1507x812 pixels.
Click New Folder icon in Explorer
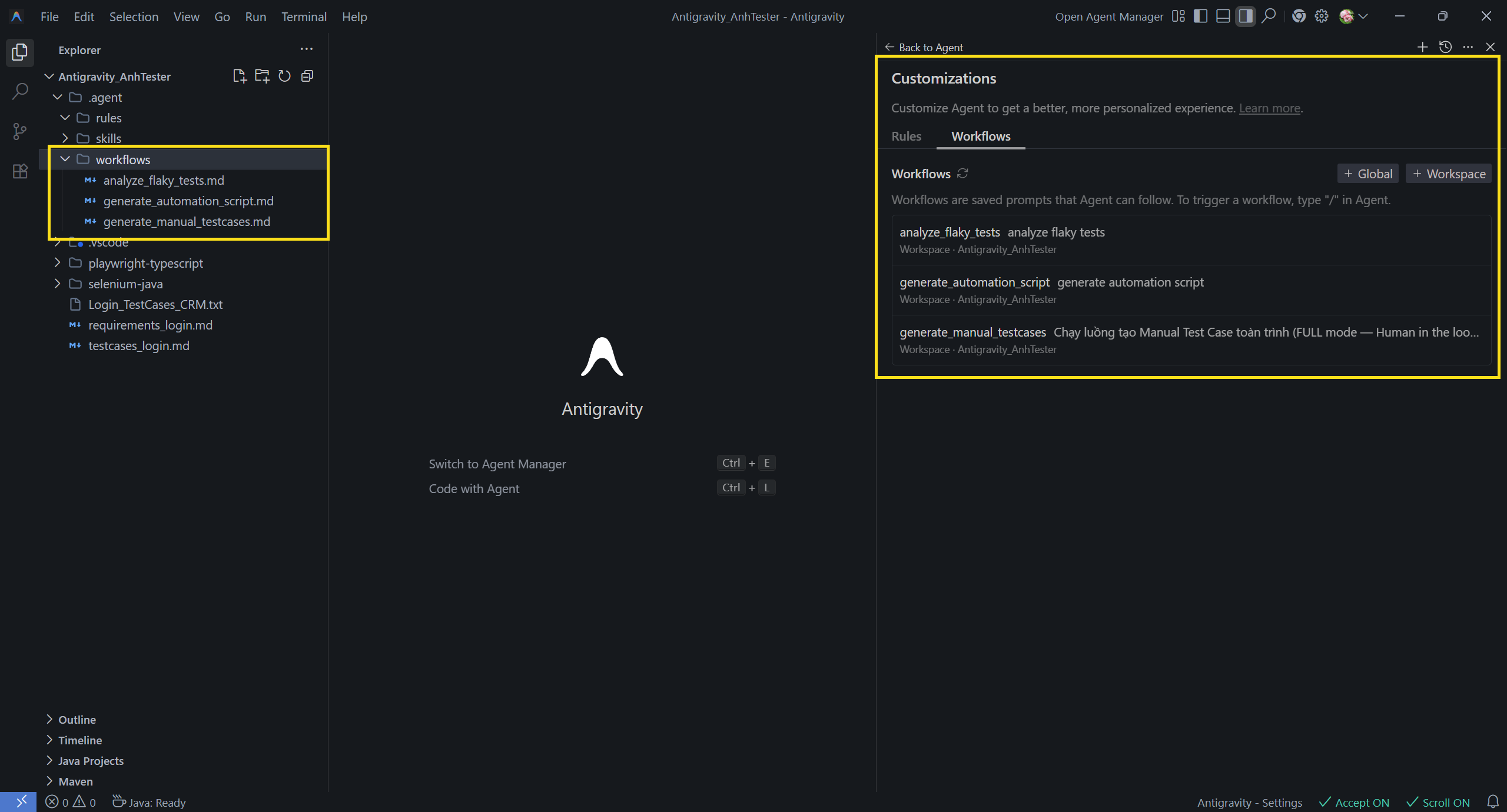click(262, 76)
